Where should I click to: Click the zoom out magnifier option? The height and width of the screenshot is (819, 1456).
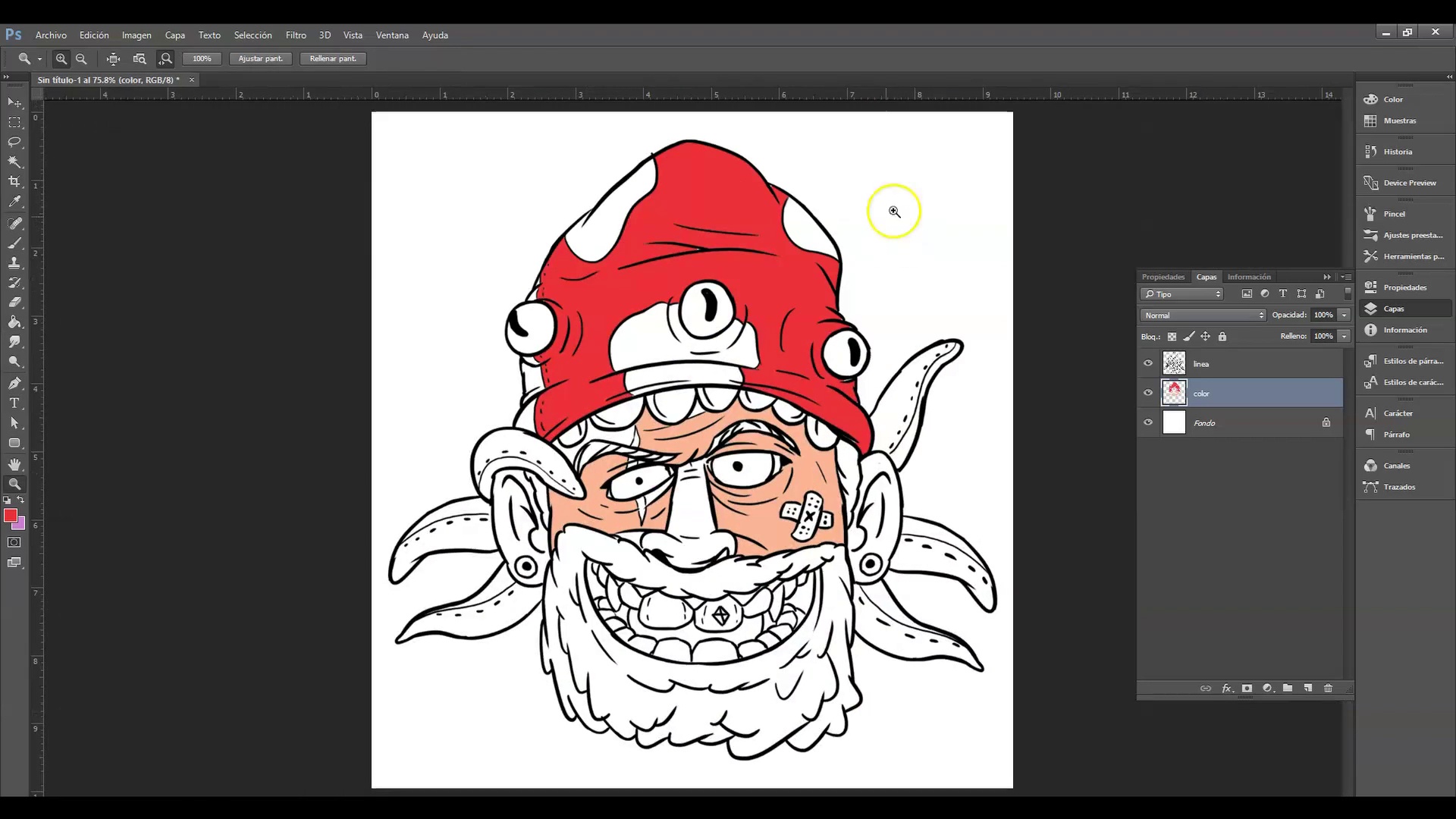pyautogui.click(x=81, y=58)
